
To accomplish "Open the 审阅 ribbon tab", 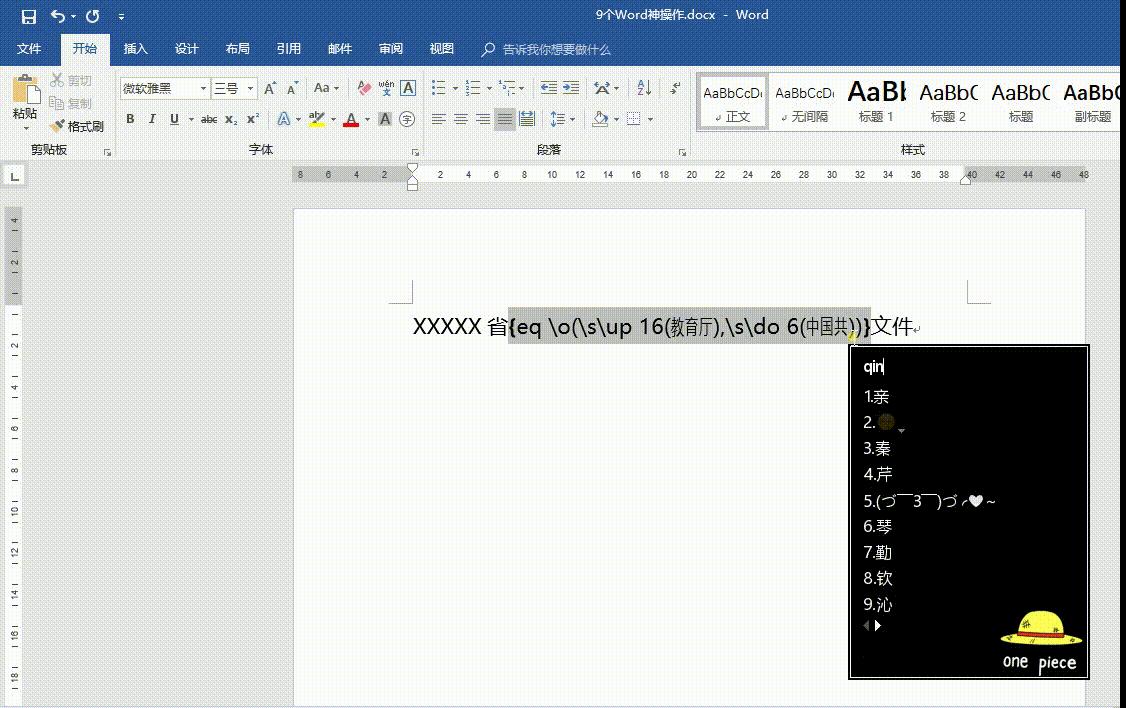I will 390,48.
